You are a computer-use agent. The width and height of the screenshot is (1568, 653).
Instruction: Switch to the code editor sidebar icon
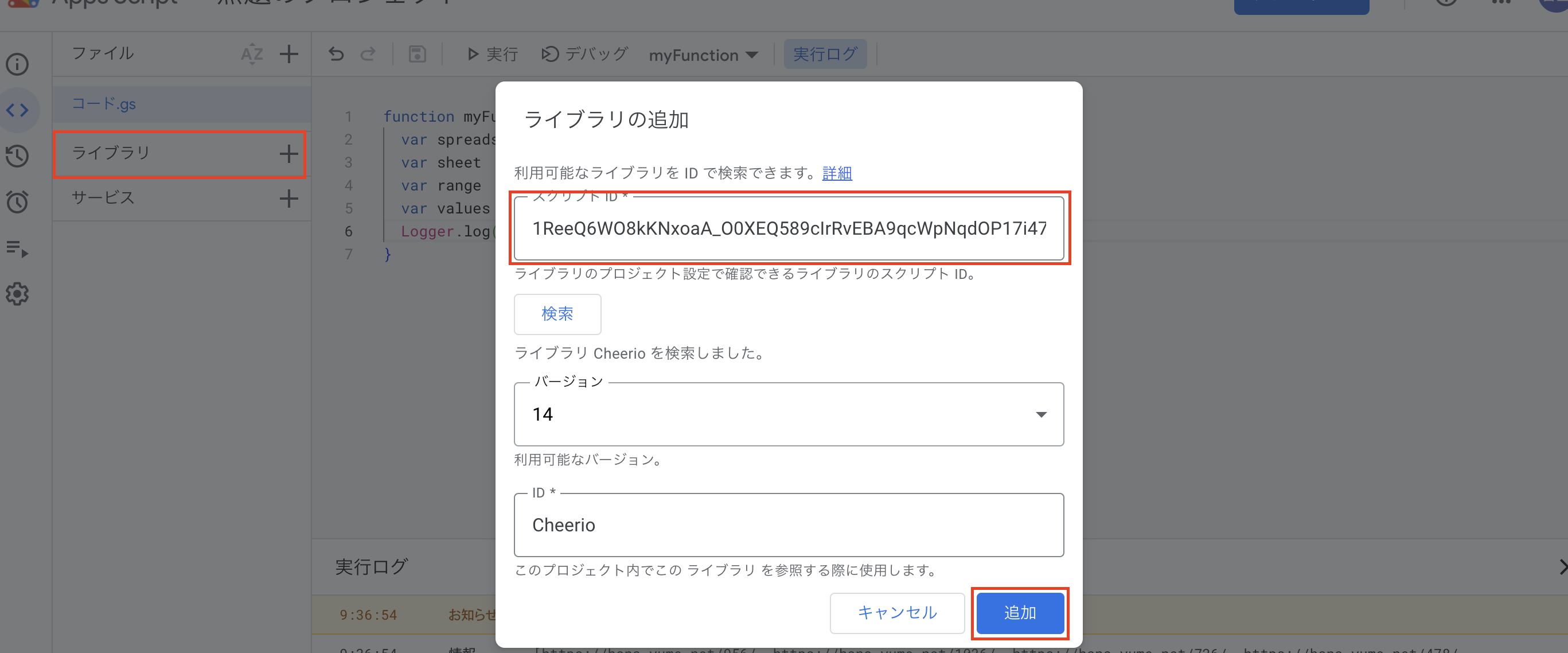pos(17,110)
